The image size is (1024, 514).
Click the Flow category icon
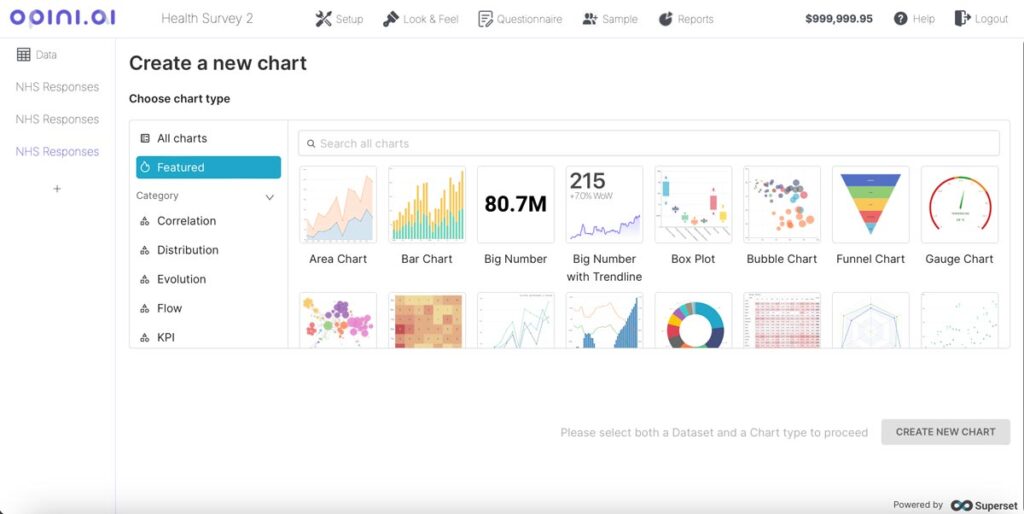click(145, 308)
